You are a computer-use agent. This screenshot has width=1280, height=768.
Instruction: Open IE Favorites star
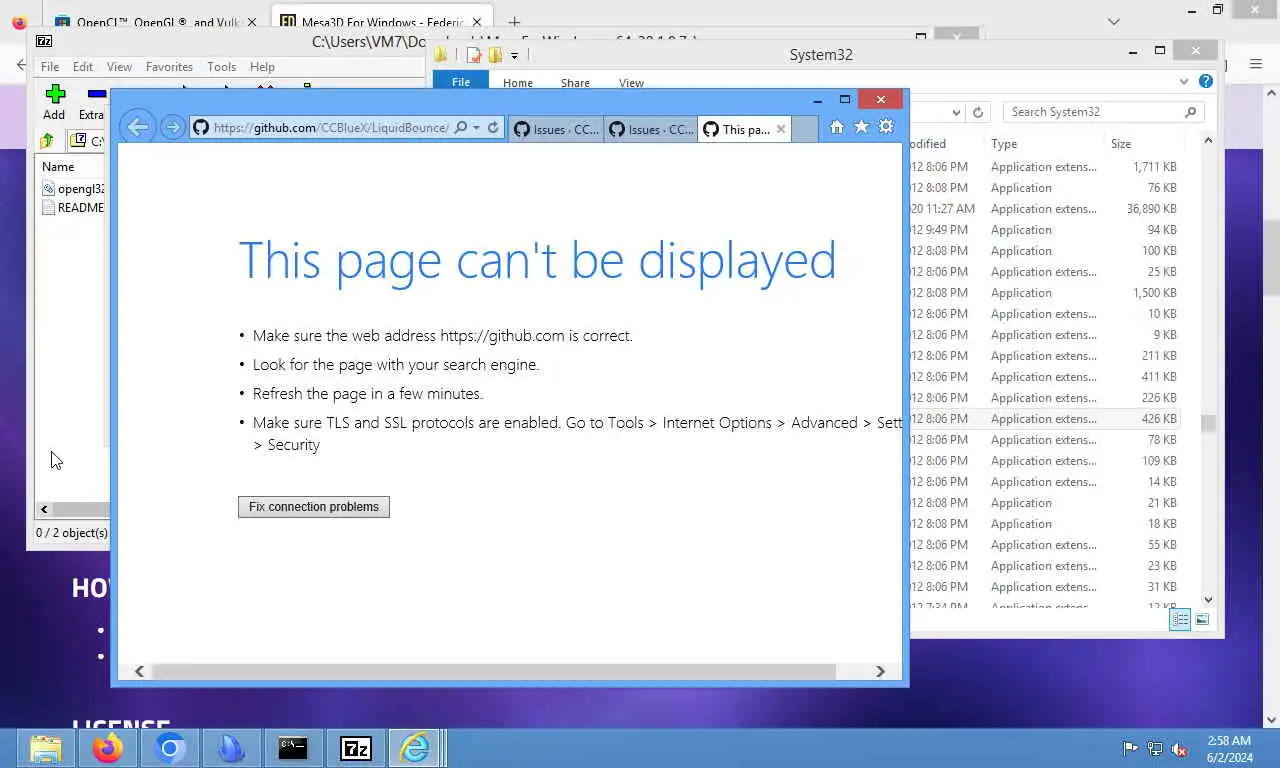[x=861, y=127]
